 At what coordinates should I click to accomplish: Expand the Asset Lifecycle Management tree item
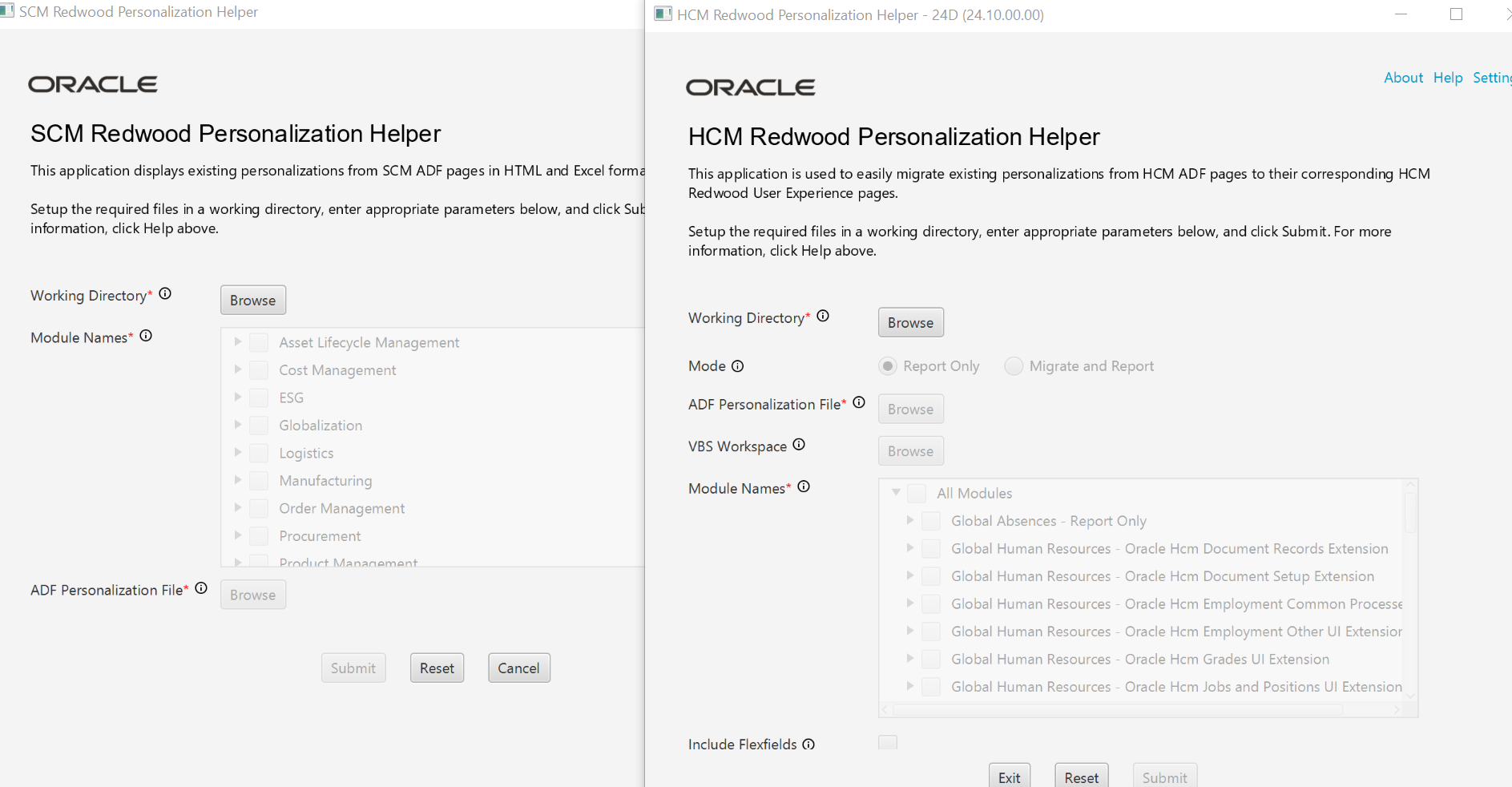point(237,341)
